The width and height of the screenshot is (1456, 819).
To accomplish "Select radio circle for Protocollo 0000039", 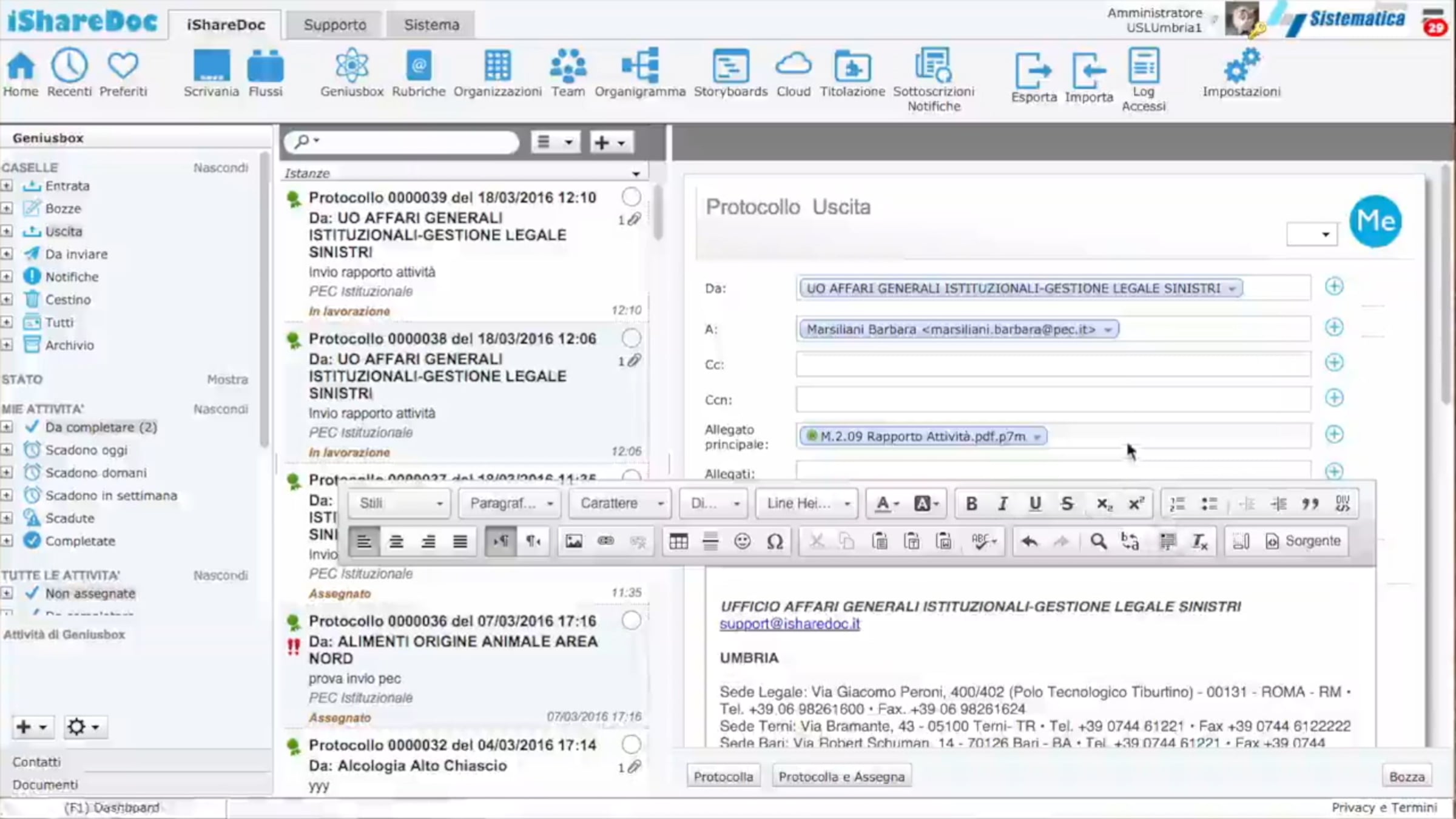I will point(631,197).
